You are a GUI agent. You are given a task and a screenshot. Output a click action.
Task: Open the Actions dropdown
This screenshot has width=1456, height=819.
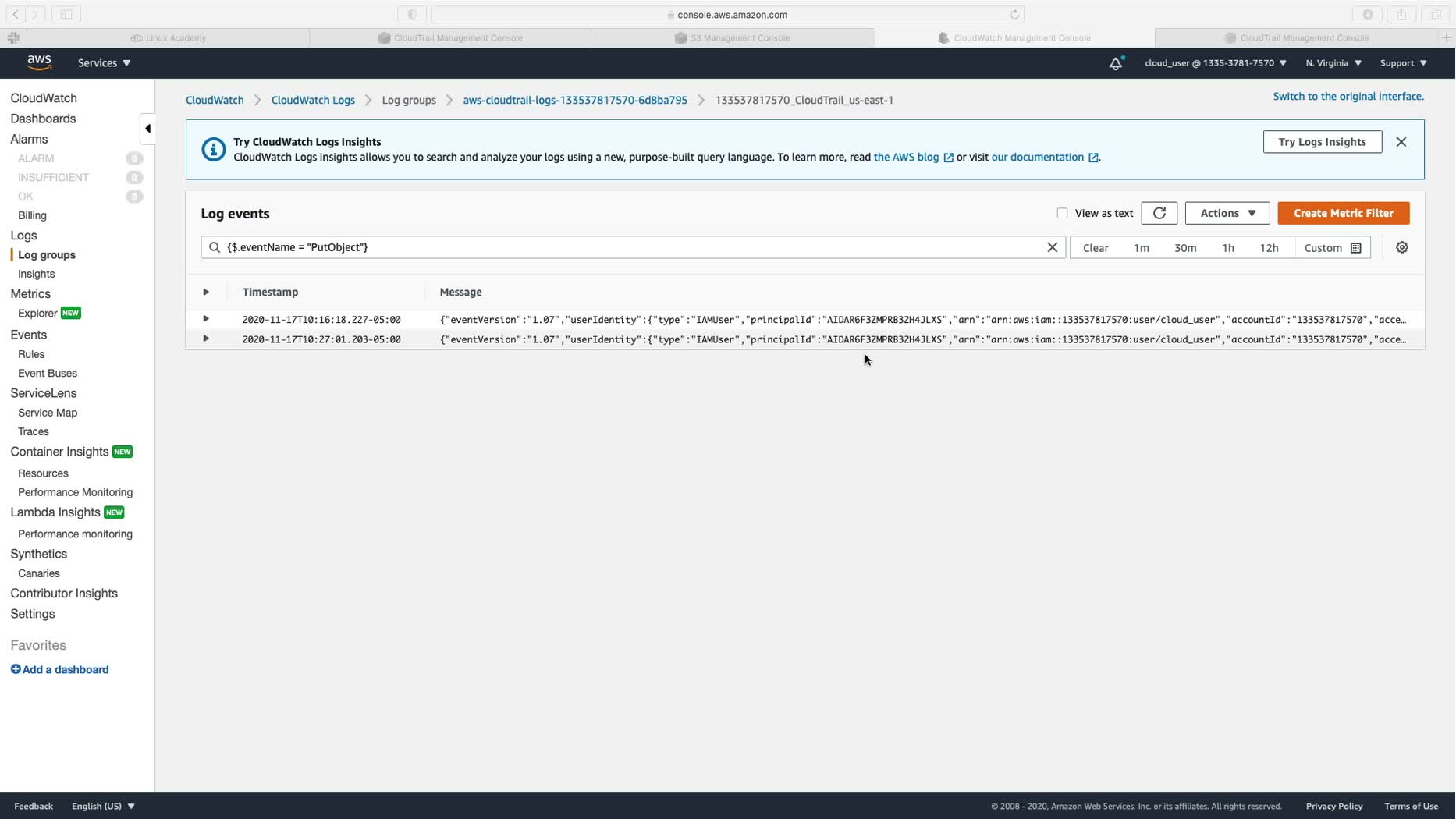[x=1227, y=214]
